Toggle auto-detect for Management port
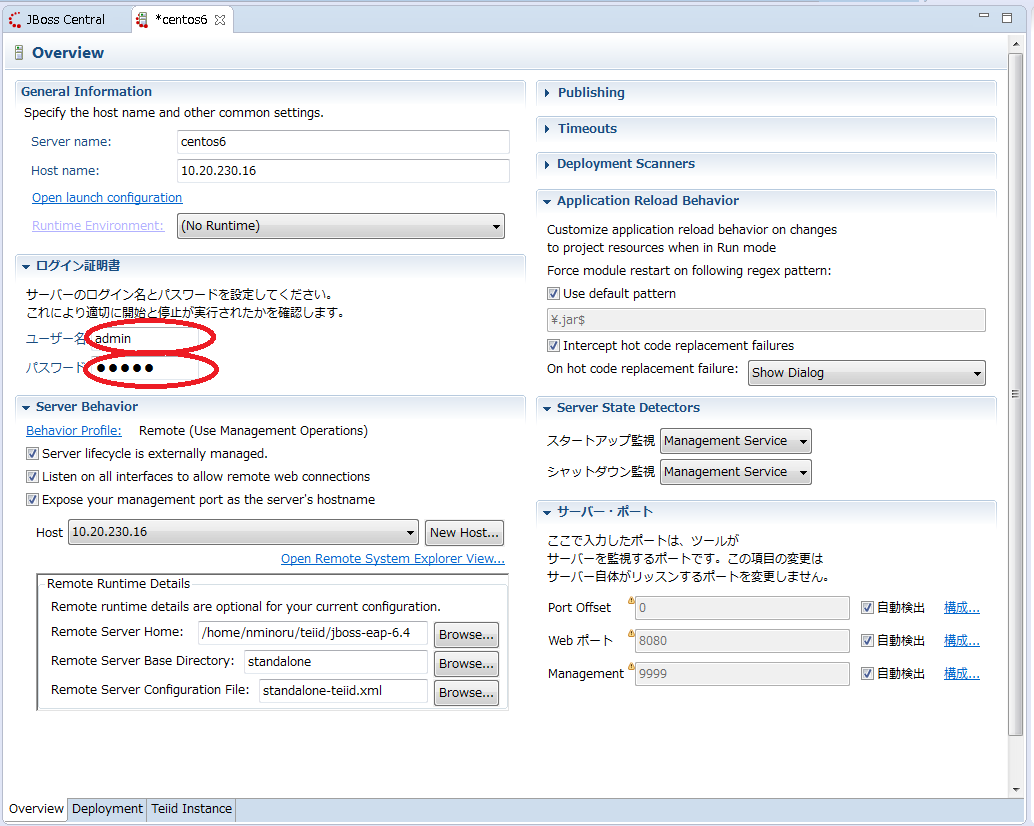Viewport: 1034px width, 826px height. coord(868,674)
